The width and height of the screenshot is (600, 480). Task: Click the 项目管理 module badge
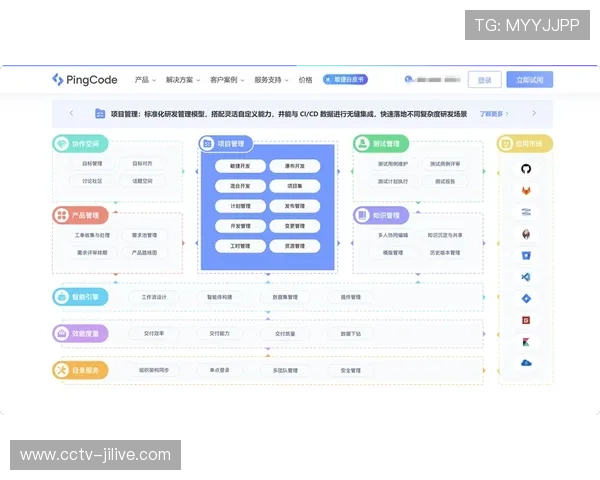(226, 144)
